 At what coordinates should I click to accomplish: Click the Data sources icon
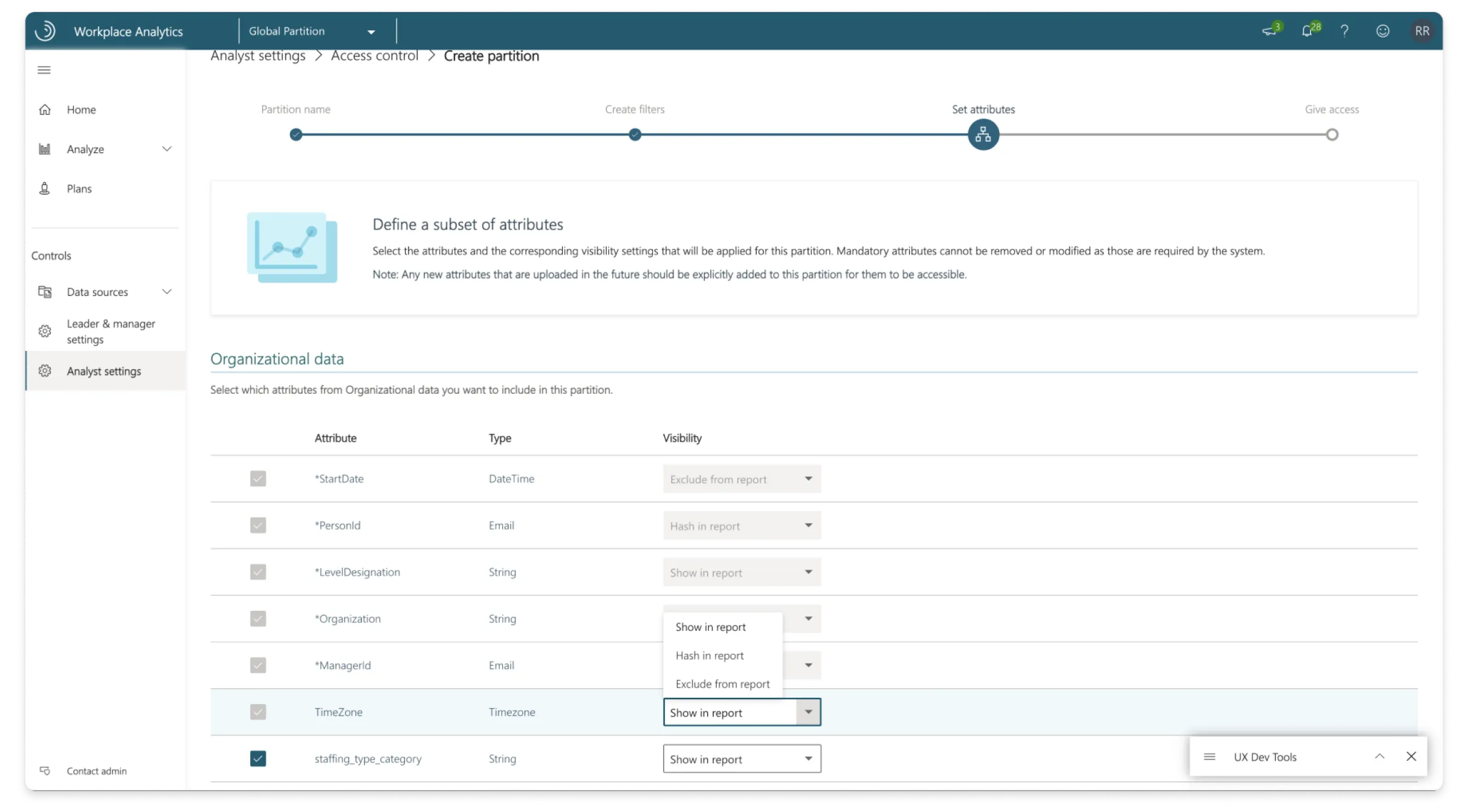pos(45,292)
